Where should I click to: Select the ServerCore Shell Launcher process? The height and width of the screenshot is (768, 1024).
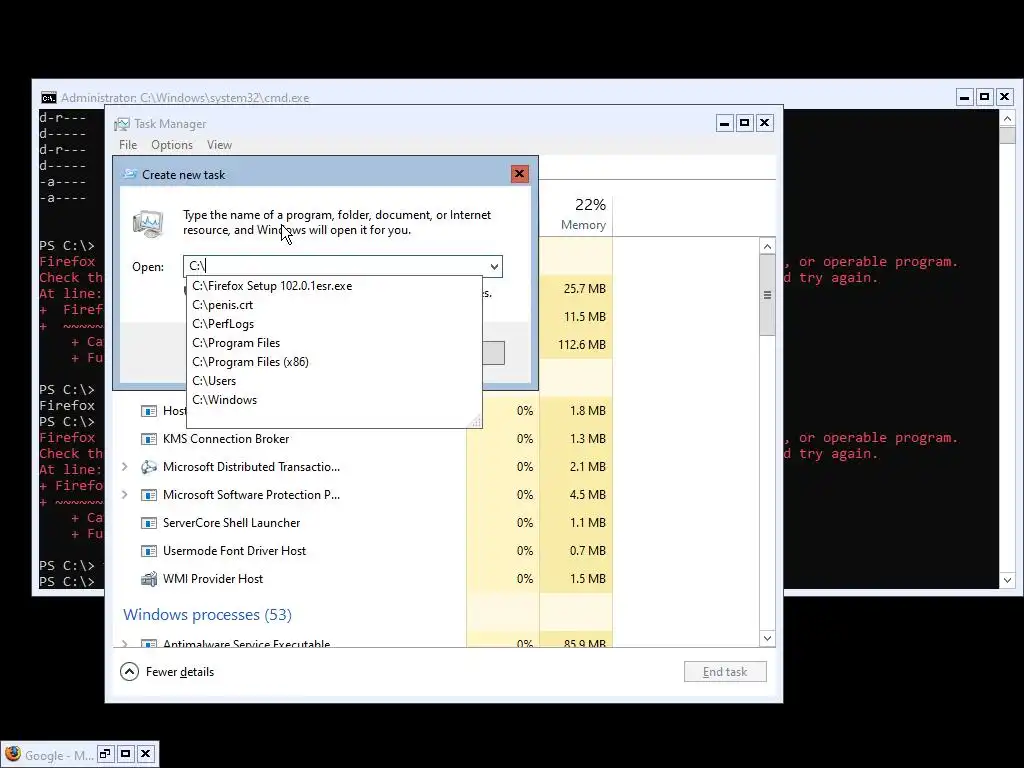pos(231,523)
